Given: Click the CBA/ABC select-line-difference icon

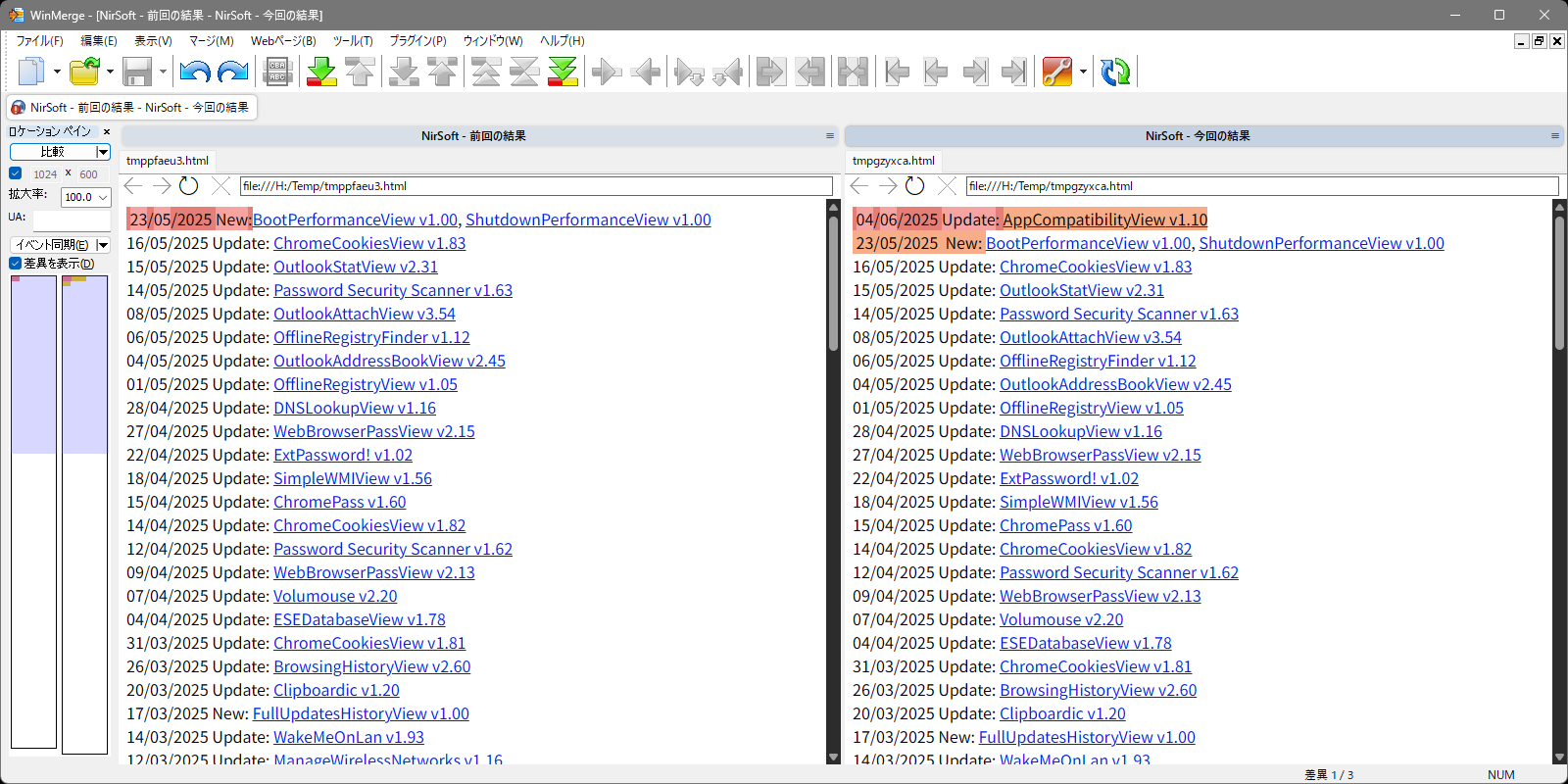Looking at the screenshot, I should [x=278, y=72].
